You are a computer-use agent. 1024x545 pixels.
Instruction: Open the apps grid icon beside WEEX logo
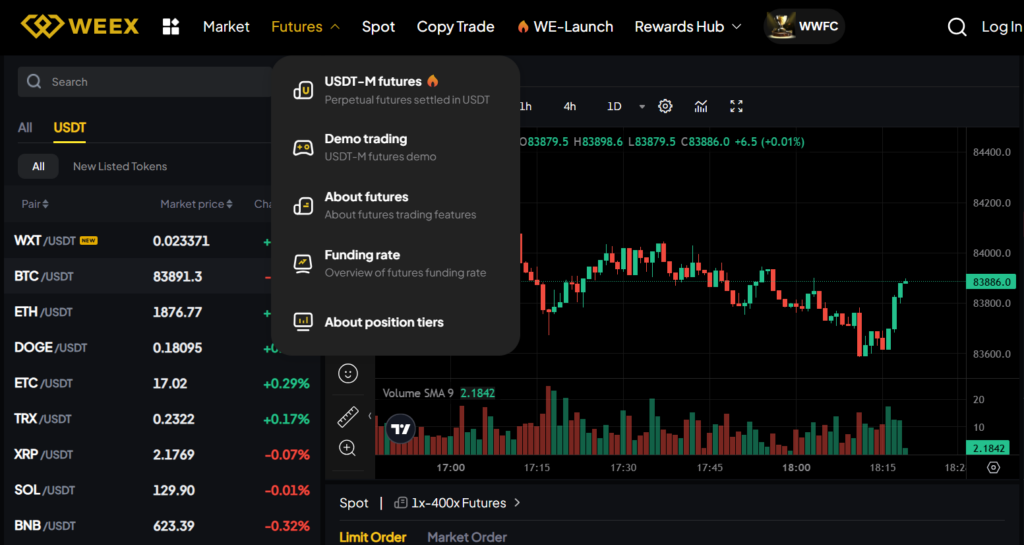(171, 27)
